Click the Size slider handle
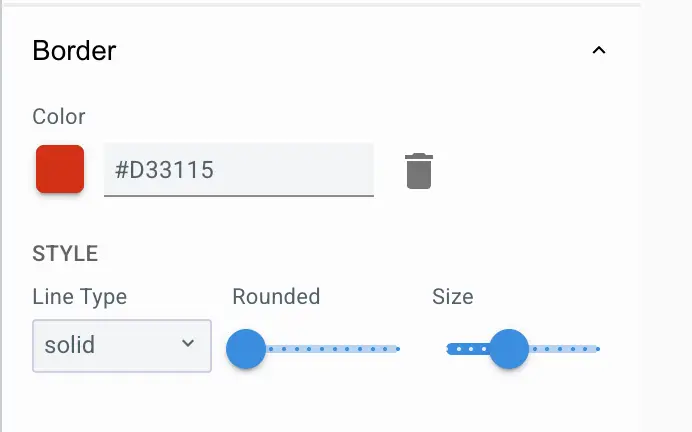This screenshot has height=432, width=692. [x=509, y=349]
